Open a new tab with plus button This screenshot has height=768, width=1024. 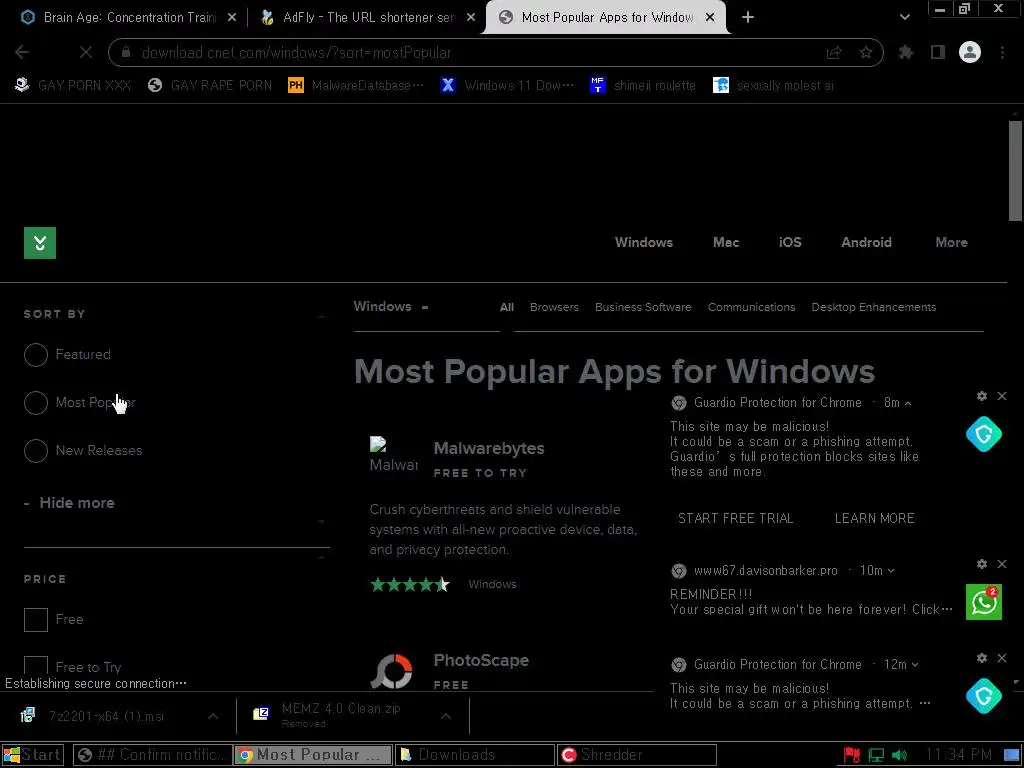748,18
